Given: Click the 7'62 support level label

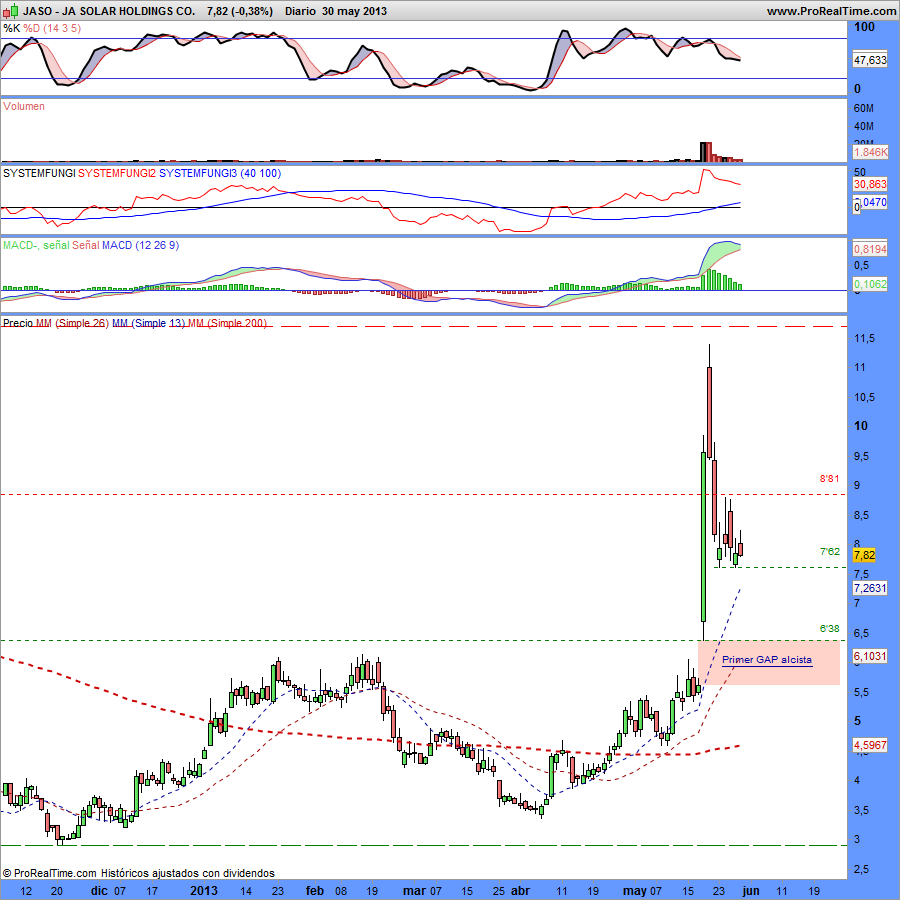Looking at the screenshot, I should tap(829, 552).
